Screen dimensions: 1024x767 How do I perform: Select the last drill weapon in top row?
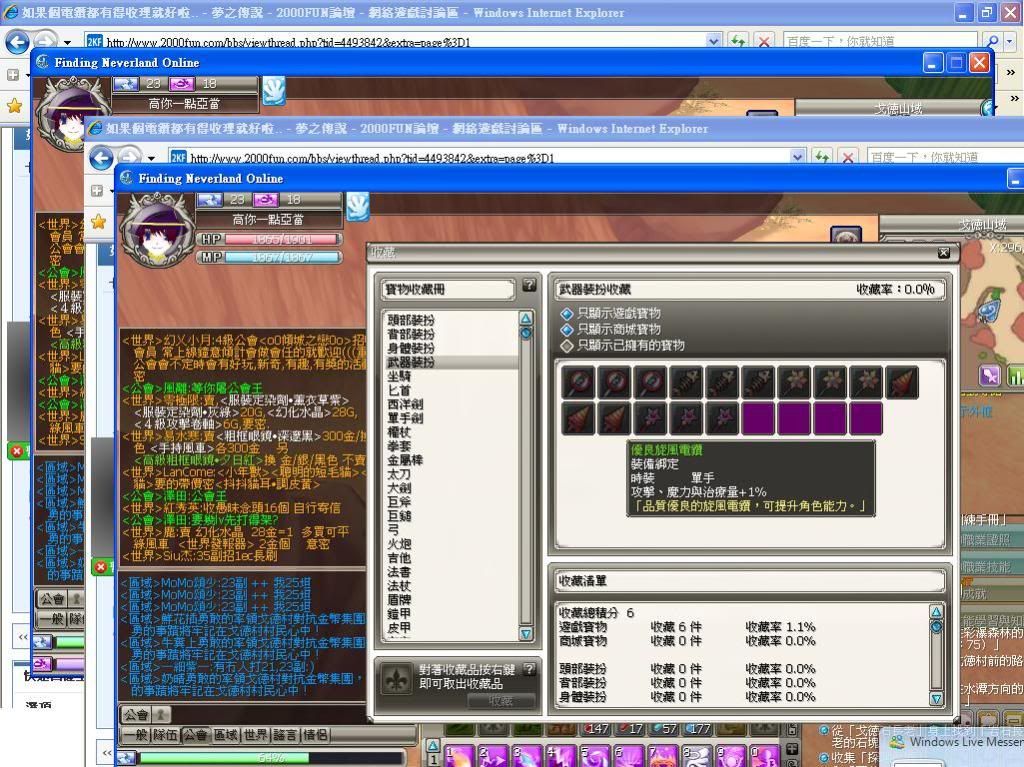tap(901, 382)
